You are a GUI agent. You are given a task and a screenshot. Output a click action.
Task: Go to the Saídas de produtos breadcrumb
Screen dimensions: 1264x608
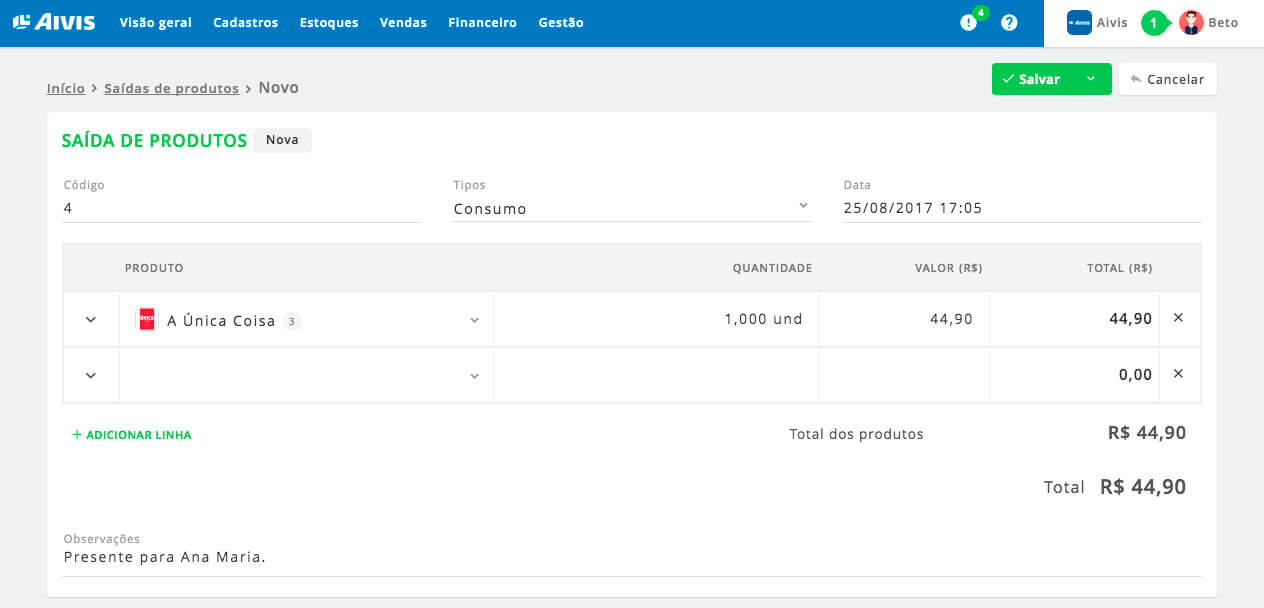(x=171, y=88)
